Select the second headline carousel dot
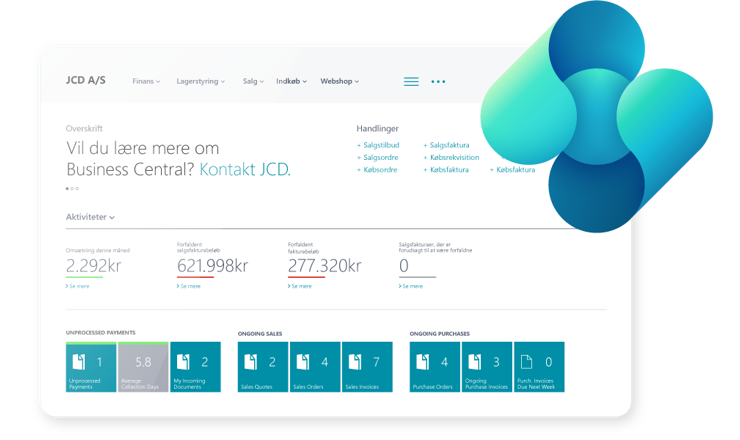 pyautogui.click(x=72, y=188)
